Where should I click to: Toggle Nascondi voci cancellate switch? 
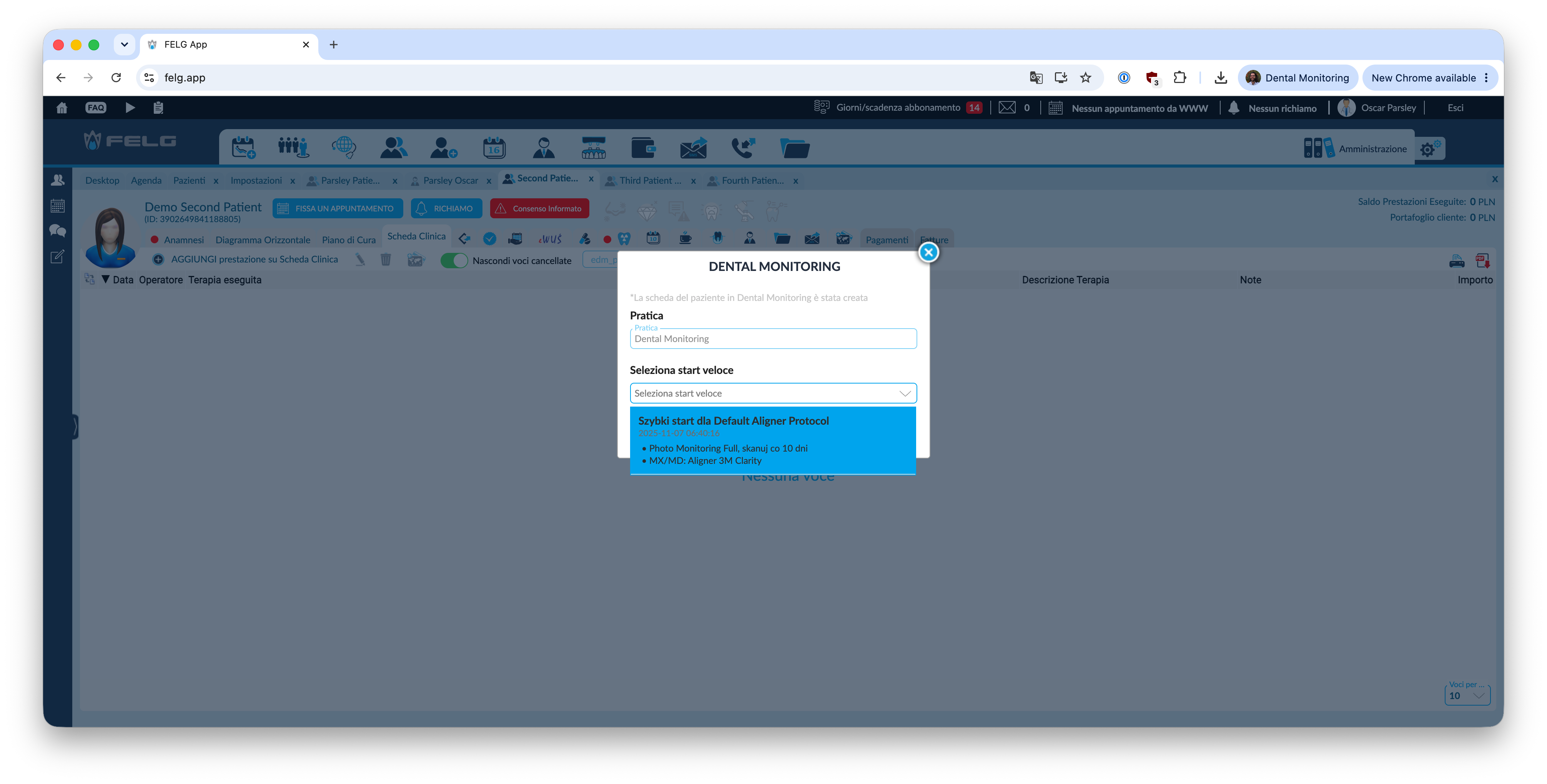453,261
